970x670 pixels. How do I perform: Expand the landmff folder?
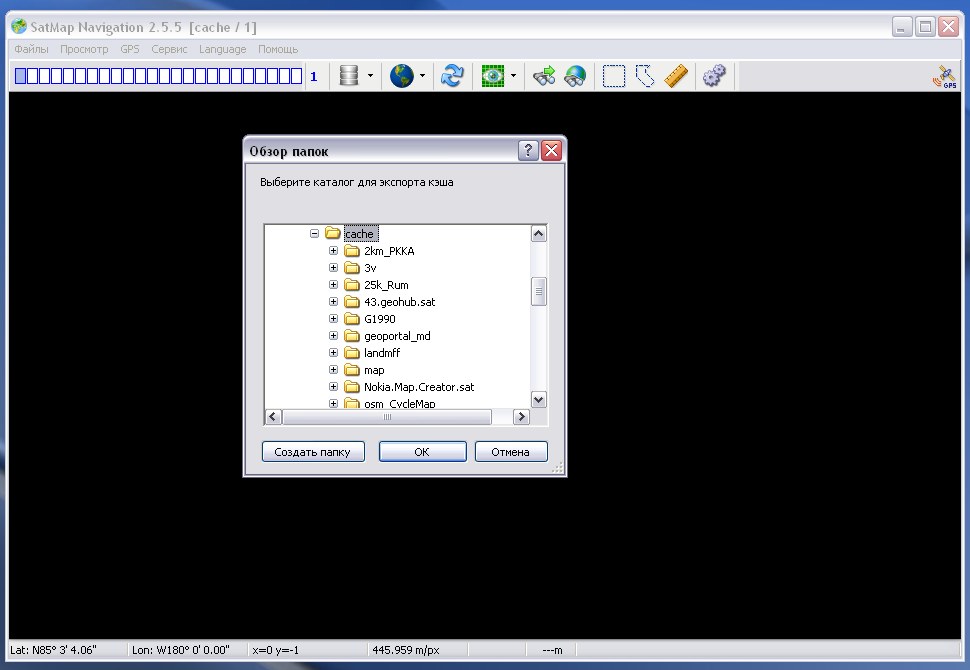[x=333, y=353]
